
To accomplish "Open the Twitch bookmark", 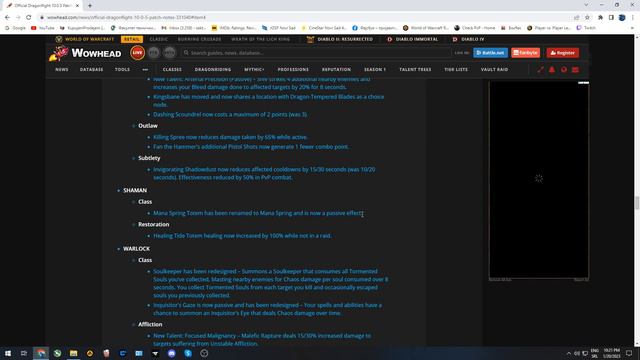I will (586, 28).
